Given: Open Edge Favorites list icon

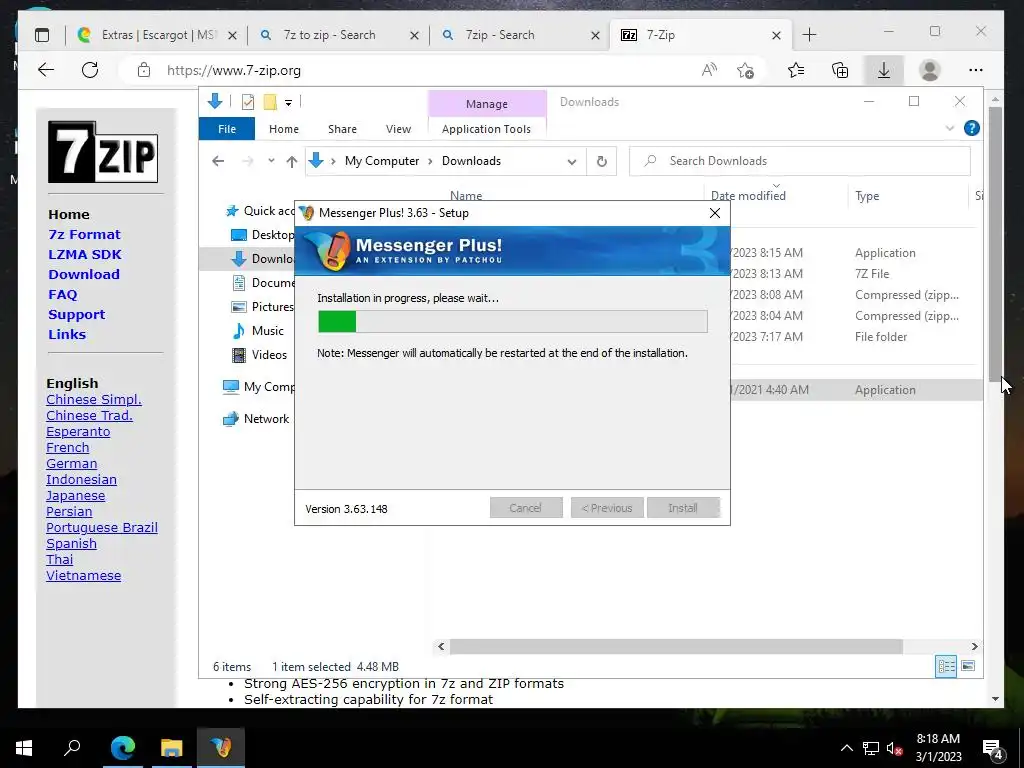Looking at the screenshot, I should click(x=795, y=71).
